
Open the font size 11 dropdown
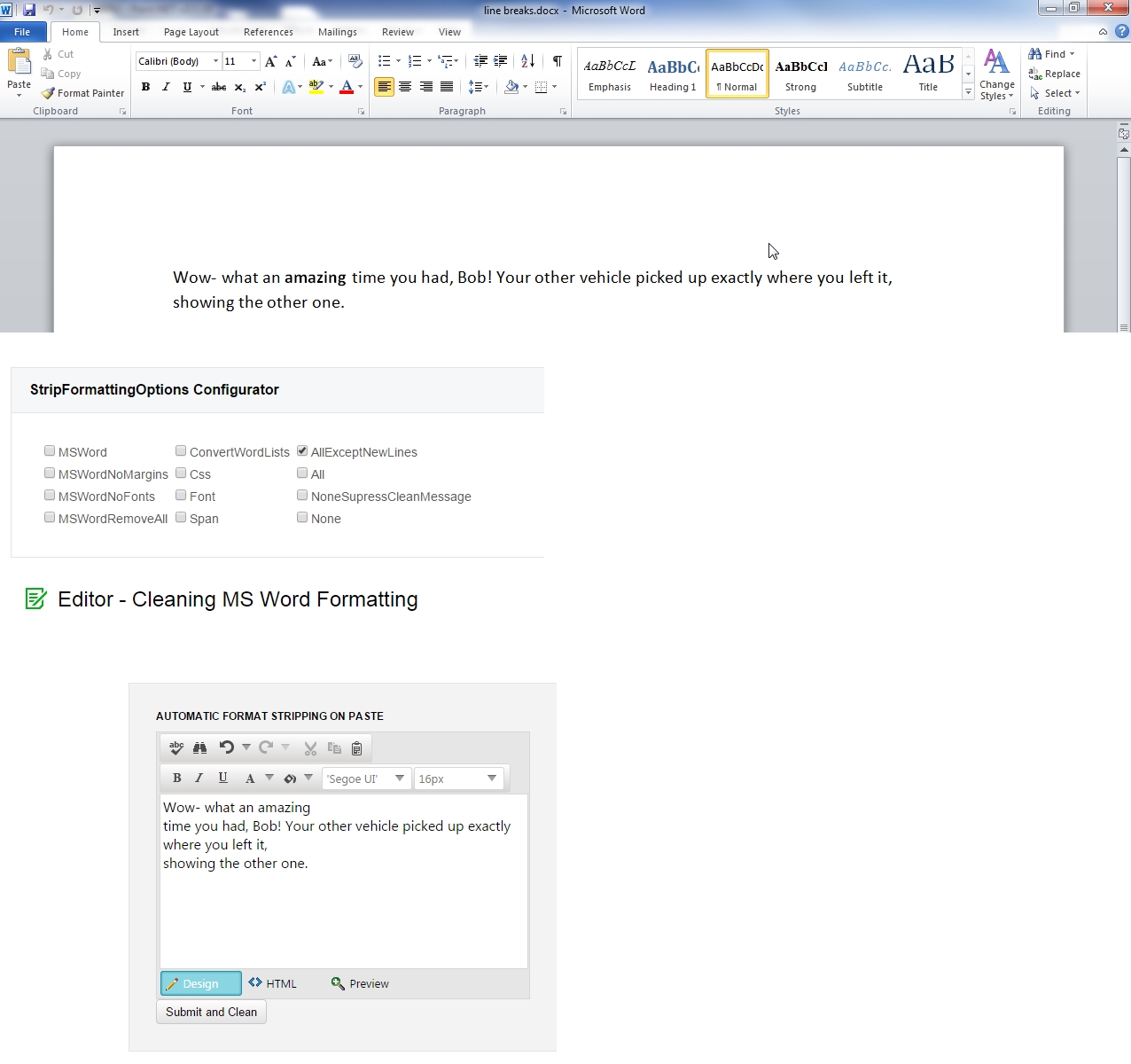coord(253,61)
